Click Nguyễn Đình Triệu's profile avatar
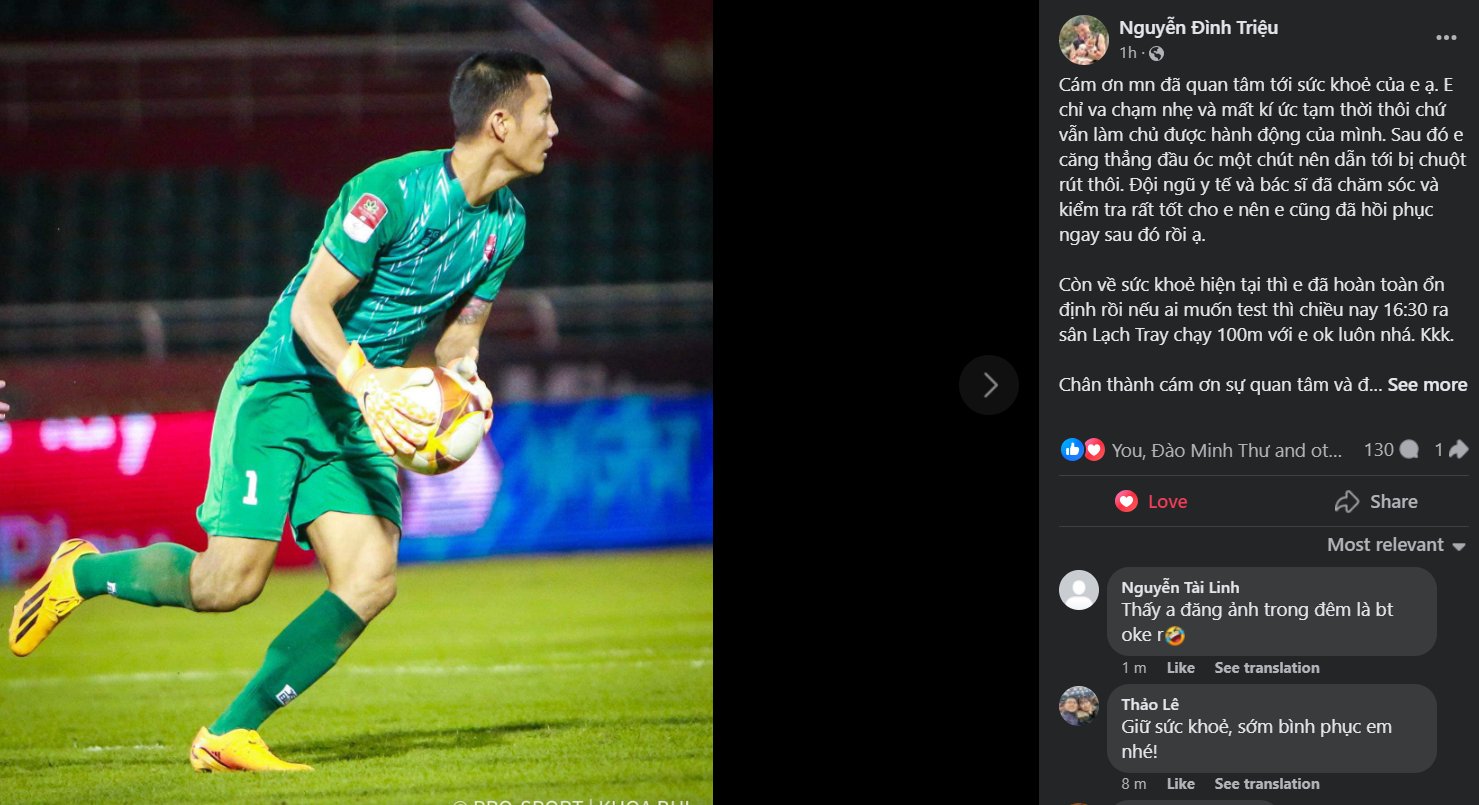 [1084, 40]
